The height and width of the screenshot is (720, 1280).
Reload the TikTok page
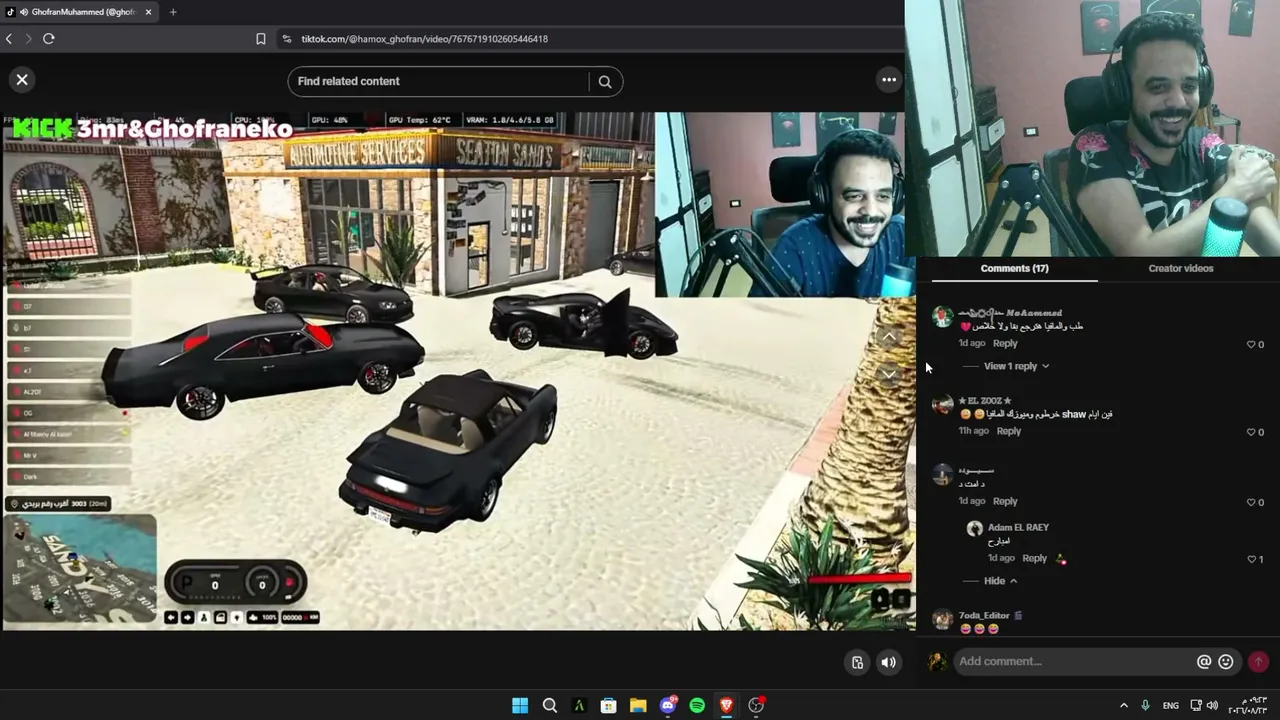pyautogui.click(x=48, y=39)
